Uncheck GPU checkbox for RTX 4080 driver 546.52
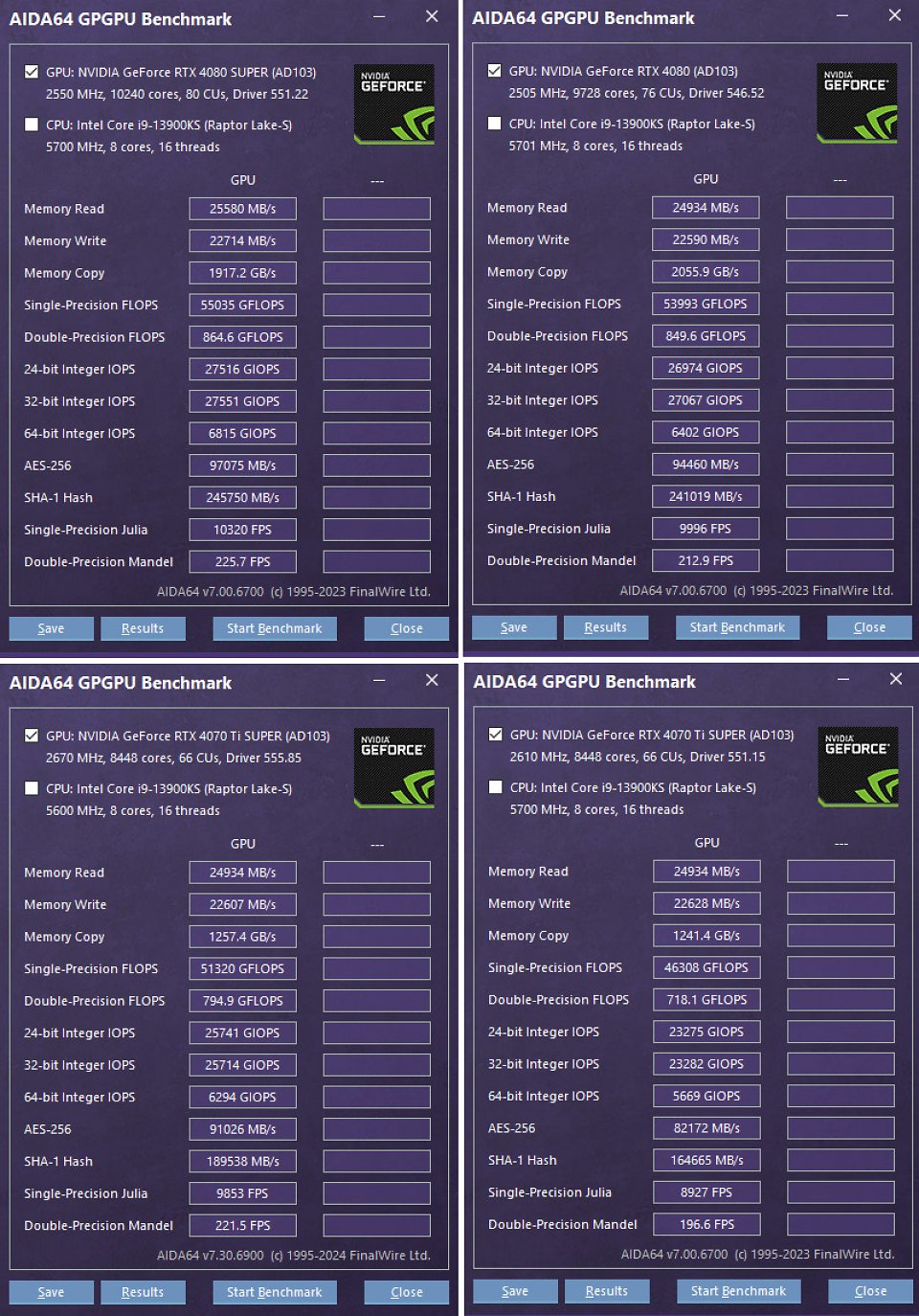 click(x=494, y=71)
